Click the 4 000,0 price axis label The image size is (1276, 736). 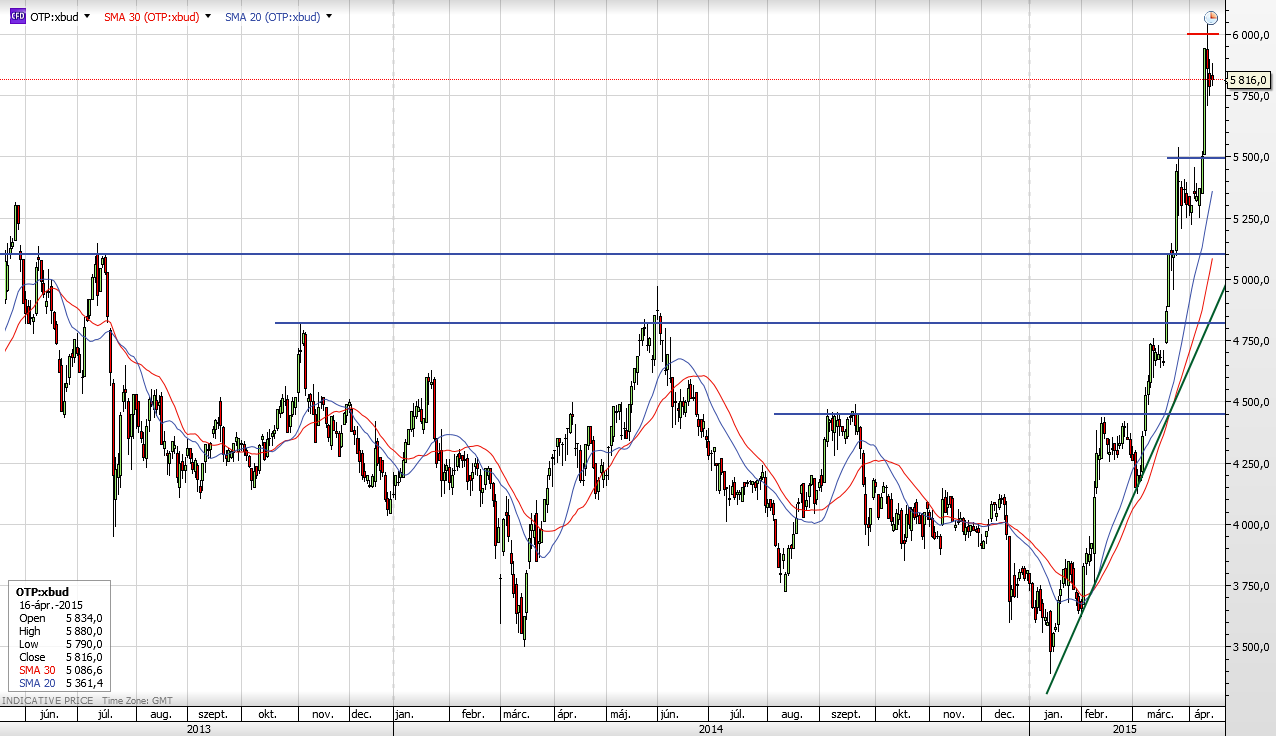(x=1250, y=525)
